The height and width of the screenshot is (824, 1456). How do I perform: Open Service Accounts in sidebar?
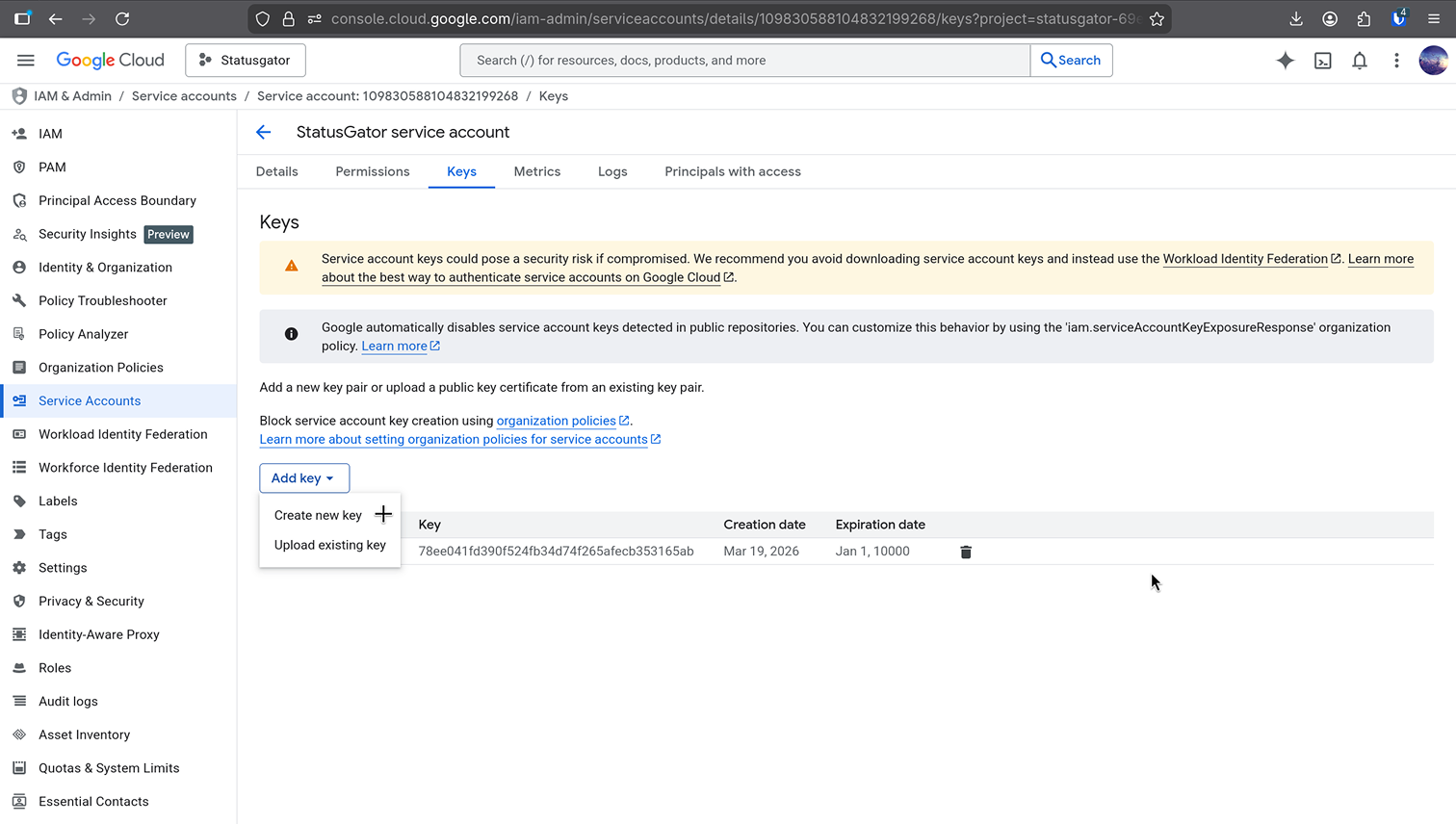click(x=118, y=401)
